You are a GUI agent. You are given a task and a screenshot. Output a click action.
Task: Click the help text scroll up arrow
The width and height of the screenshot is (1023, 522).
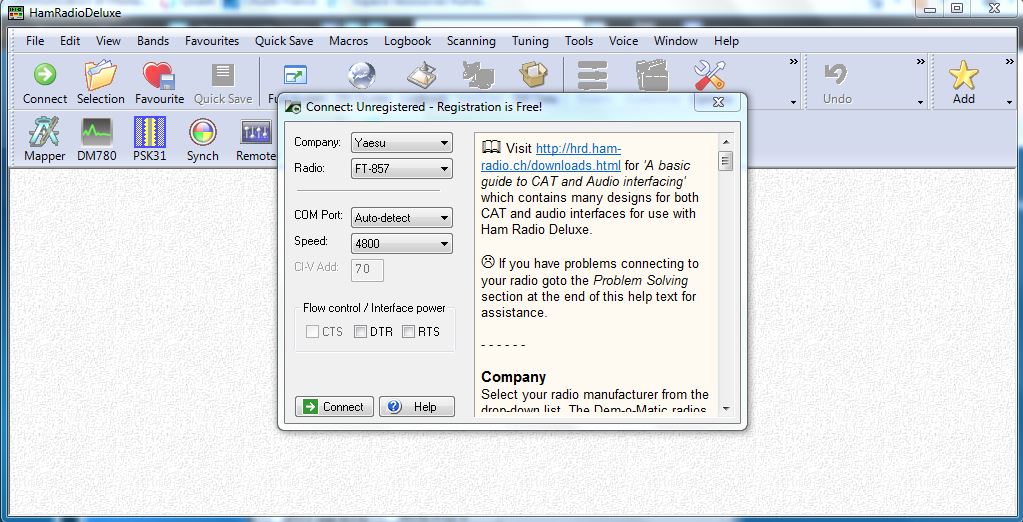click(x=725, y=141)
